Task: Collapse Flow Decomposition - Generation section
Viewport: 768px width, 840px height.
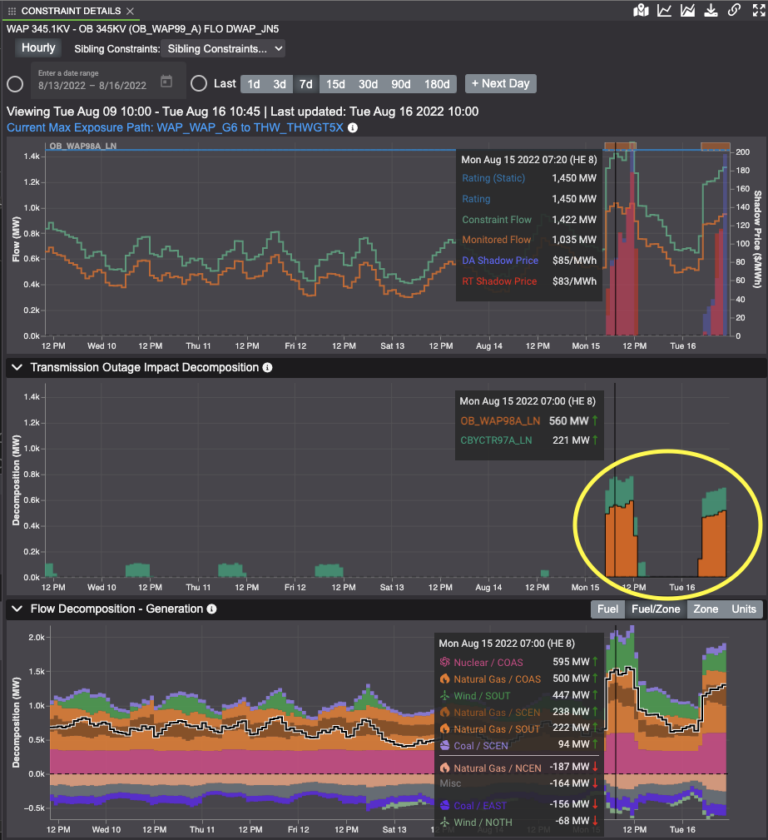Action: click(17, 609)
